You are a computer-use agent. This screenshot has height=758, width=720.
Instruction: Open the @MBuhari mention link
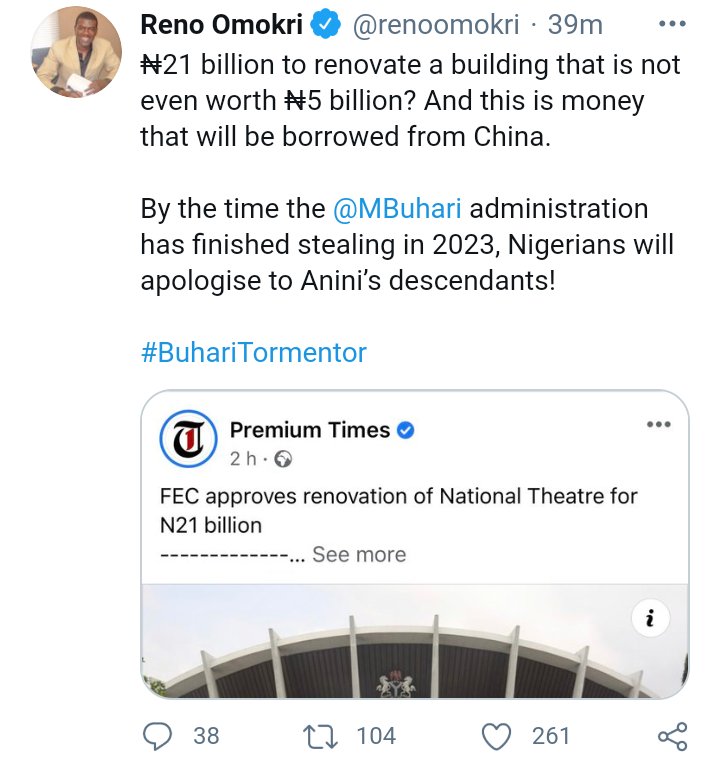pos(397,210)
